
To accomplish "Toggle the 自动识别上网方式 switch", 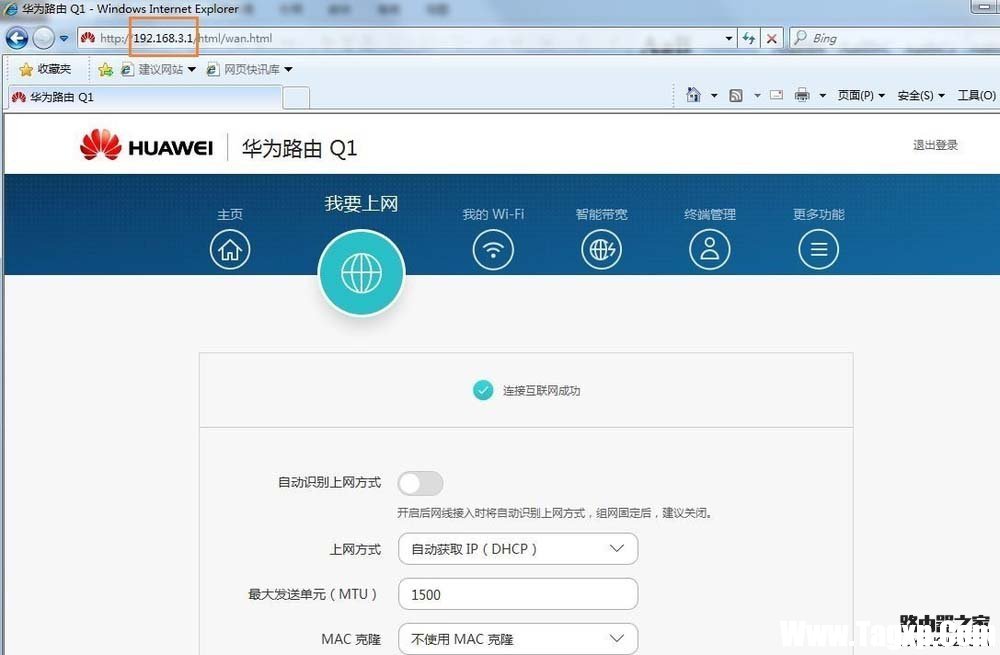I will (x=420, y=483).
